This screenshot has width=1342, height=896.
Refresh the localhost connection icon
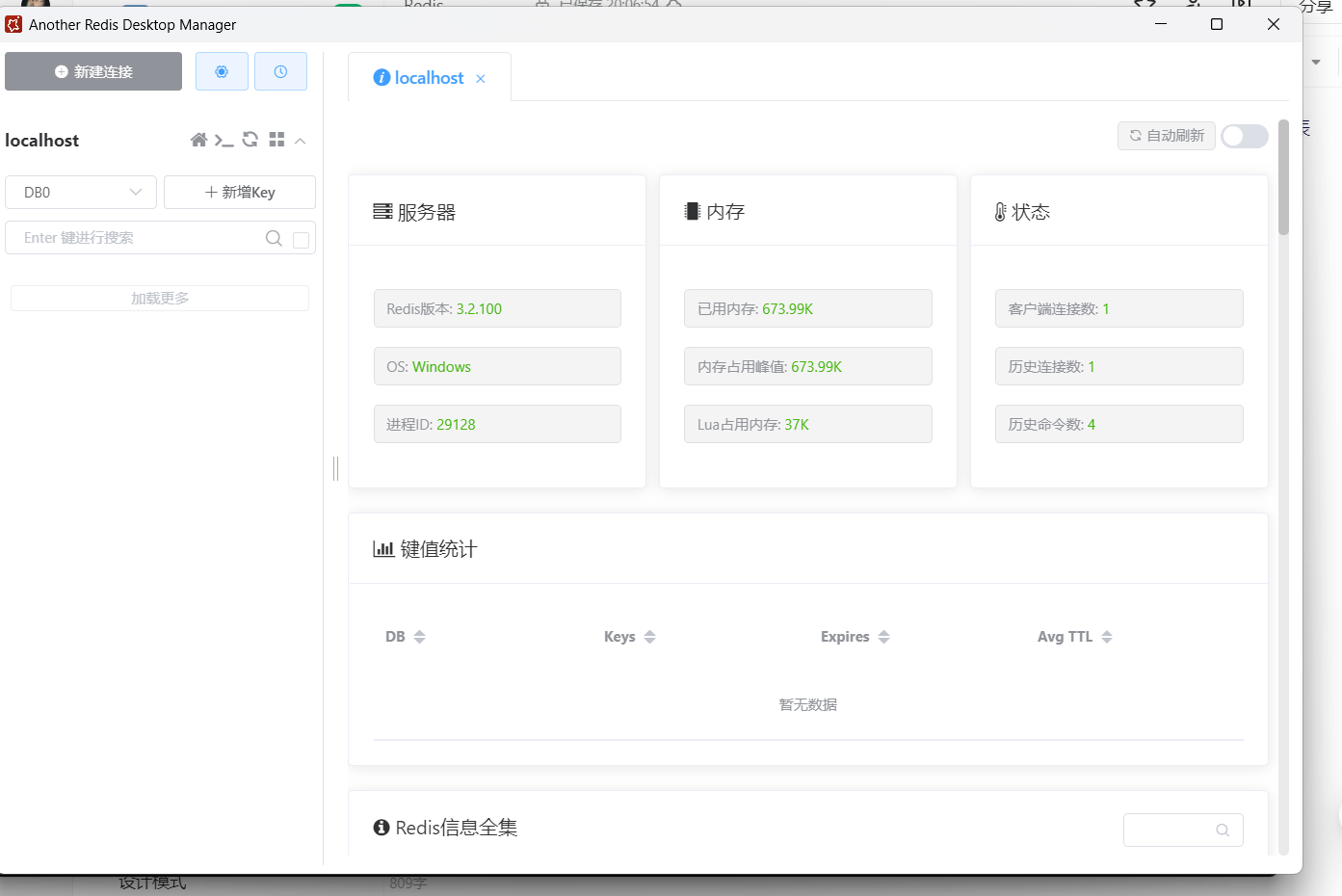click(250, 140)
